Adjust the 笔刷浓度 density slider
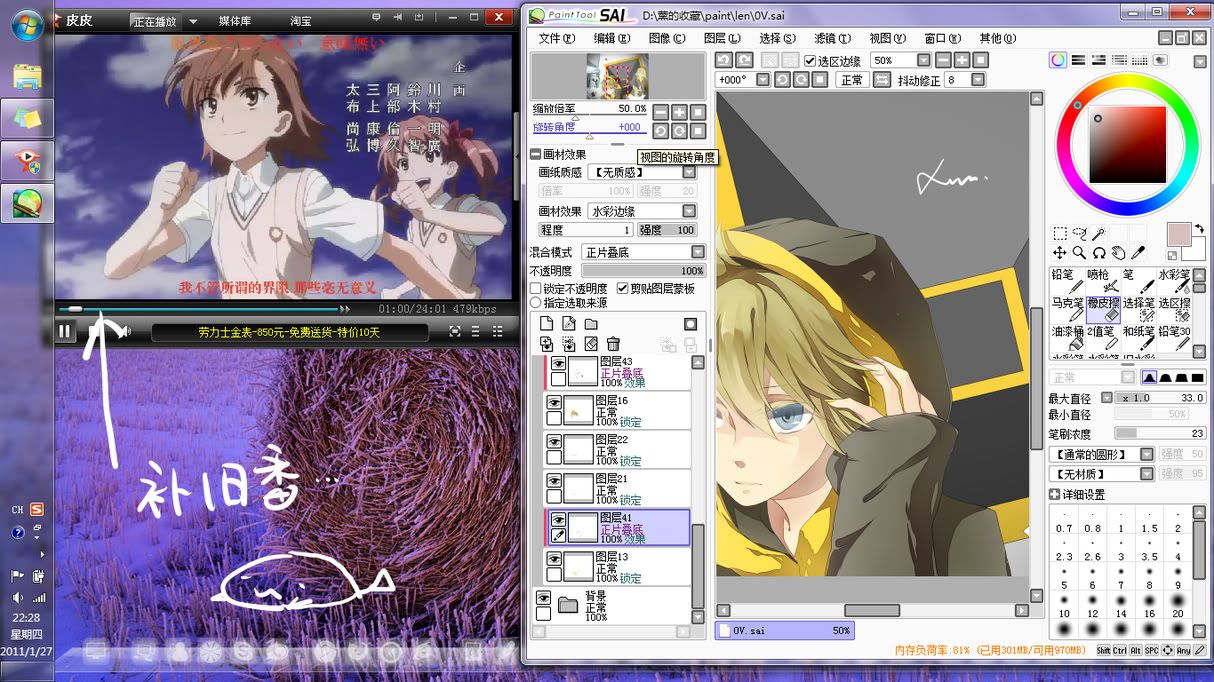Screen dimensions: 1214x682 coord(1160,434)
